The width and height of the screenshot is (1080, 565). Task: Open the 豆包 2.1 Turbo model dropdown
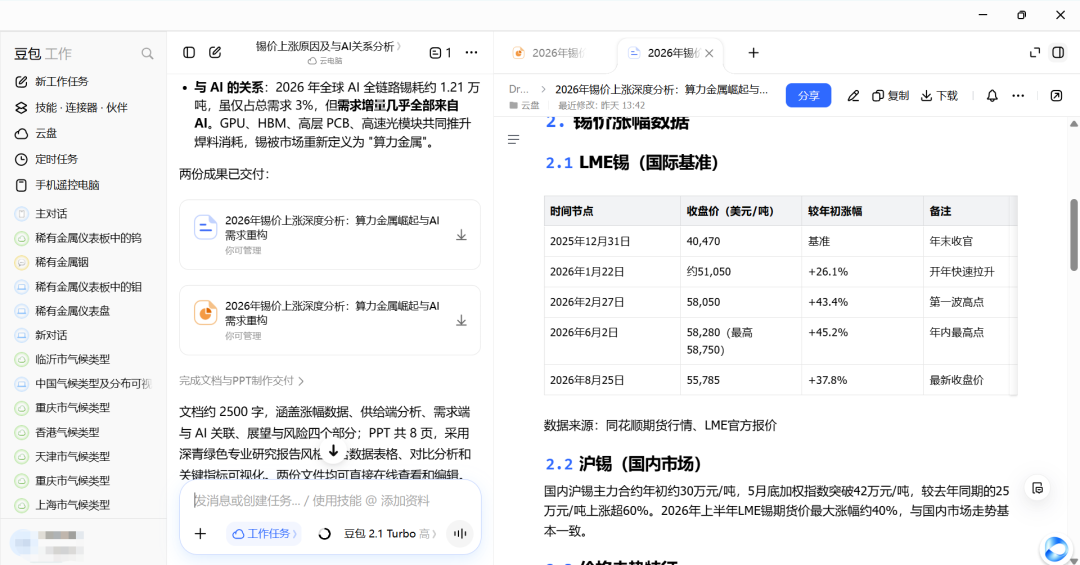coord(390,533)
